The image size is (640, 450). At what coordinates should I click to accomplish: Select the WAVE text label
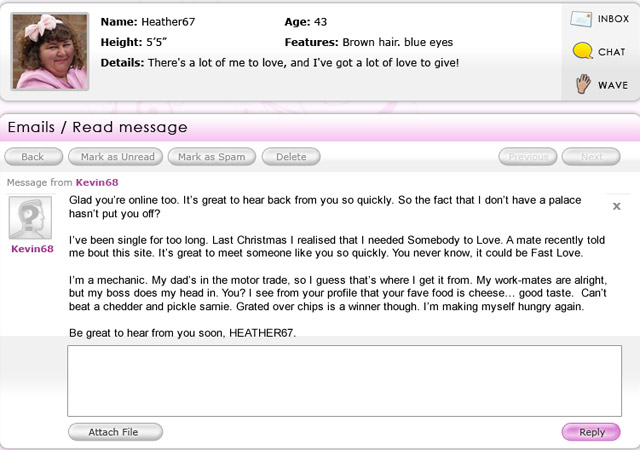pyautogui.click(x=613, y=85)
